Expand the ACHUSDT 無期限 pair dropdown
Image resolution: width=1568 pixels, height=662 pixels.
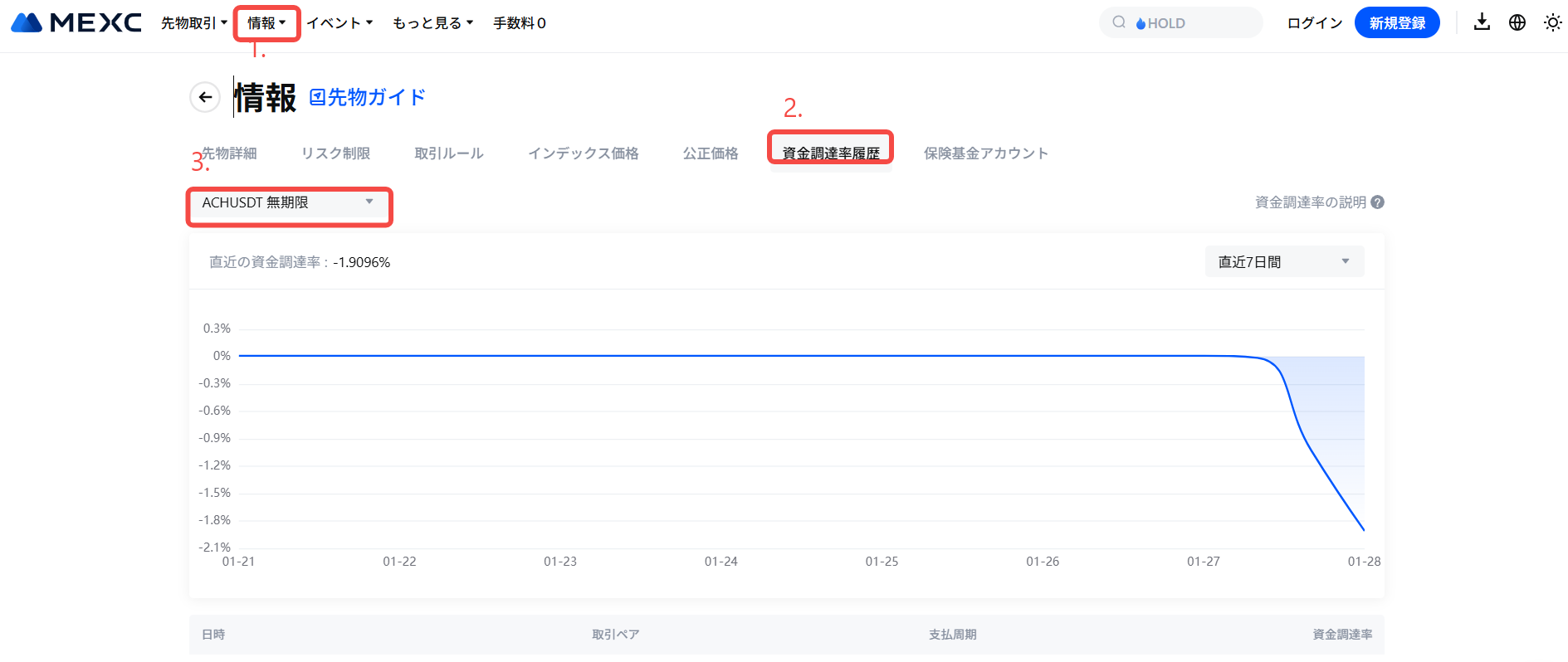pos(288,203)
